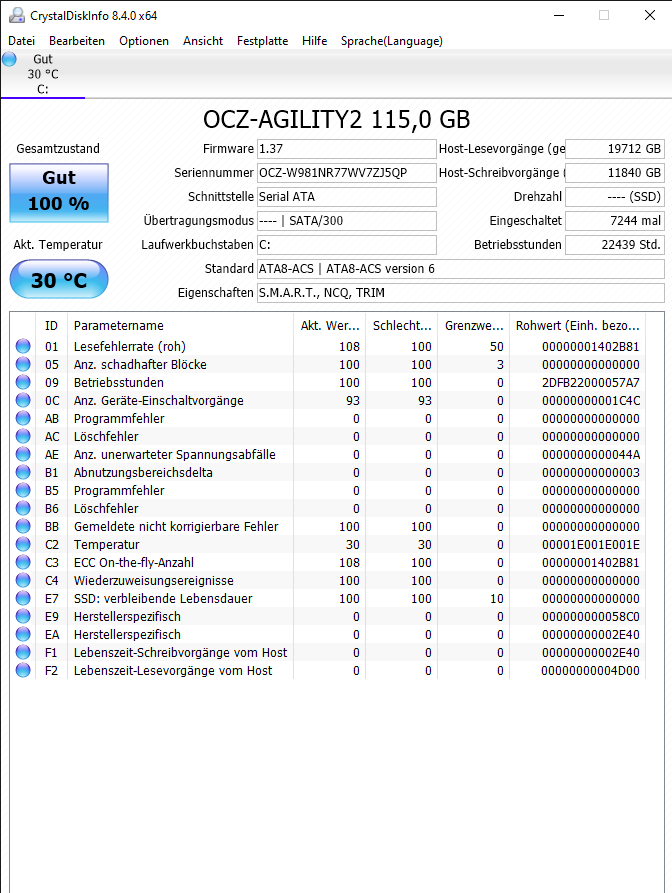Click raw value 0000000000044A
Screen dimensions: 672x893
click(x=591, y=454)
